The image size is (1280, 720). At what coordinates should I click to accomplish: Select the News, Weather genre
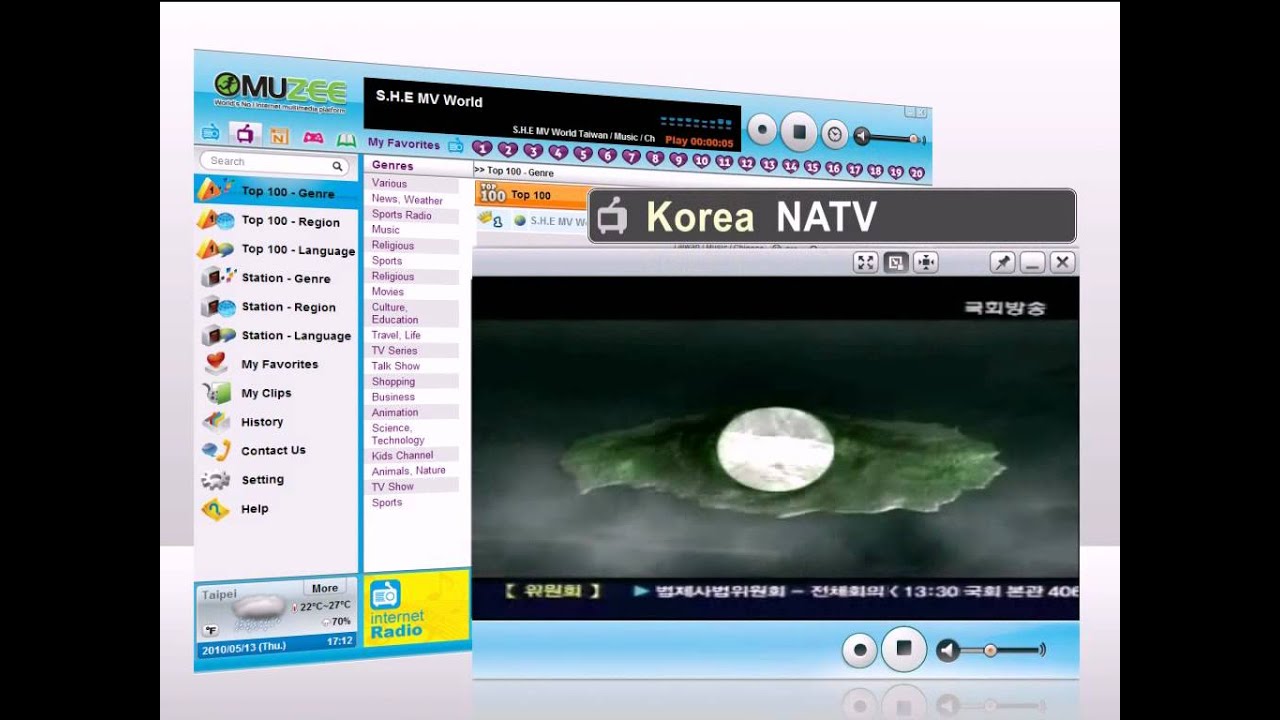click(x=407, y=200)
